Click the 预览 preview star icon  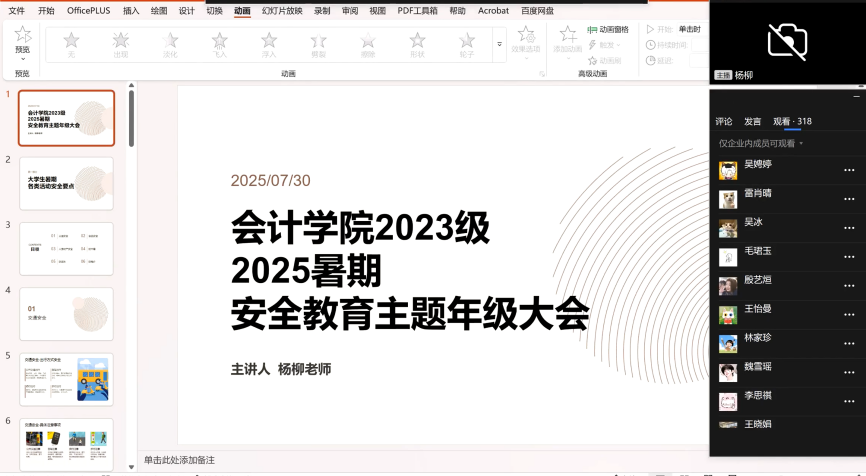(22, 36)
